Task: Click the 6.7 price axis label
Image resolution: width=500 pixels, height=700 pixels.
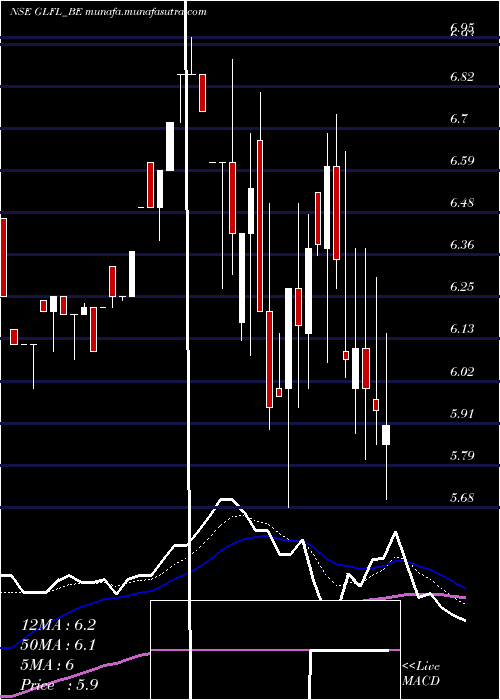Action: (458, 119)
